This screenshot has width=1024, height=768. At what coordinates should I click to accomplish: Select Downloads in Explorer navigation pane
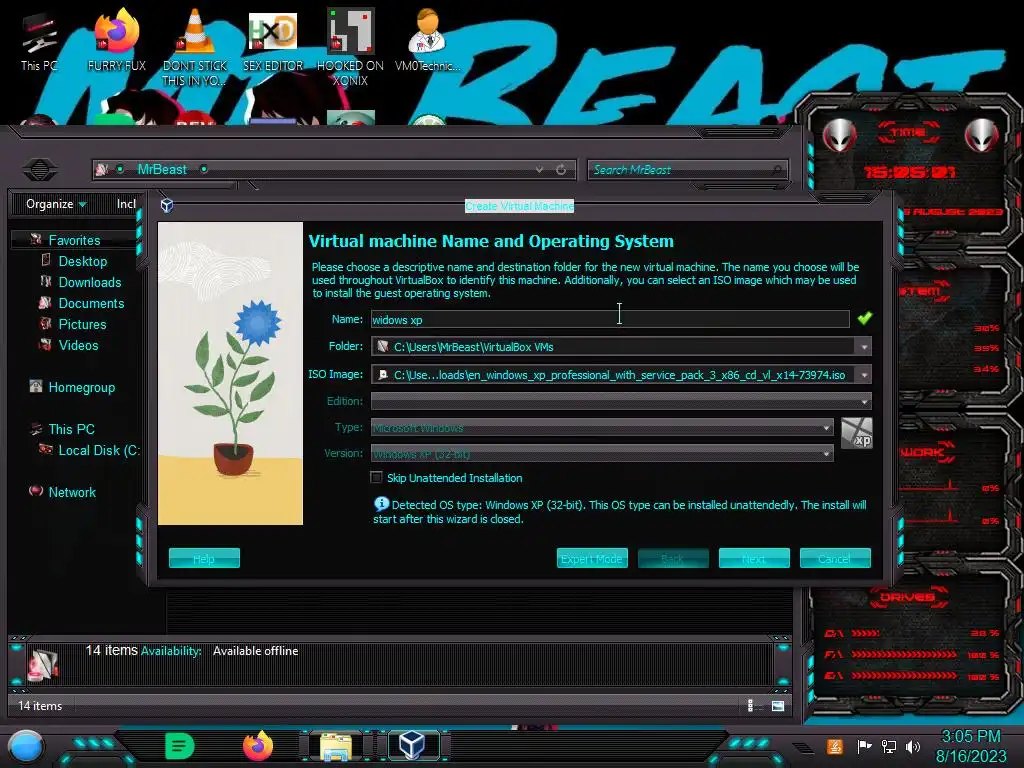point(89,282)
